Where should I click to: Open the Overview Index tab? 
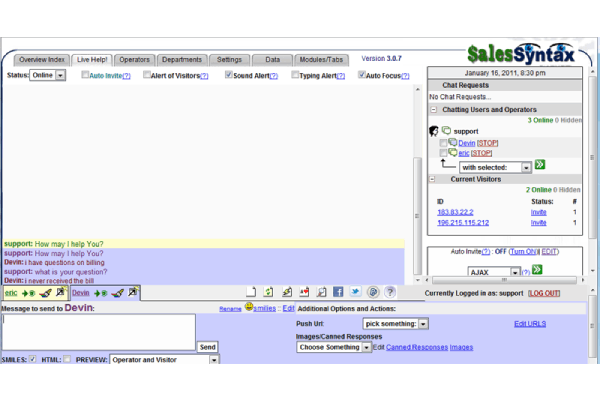(x=42, y=60)
